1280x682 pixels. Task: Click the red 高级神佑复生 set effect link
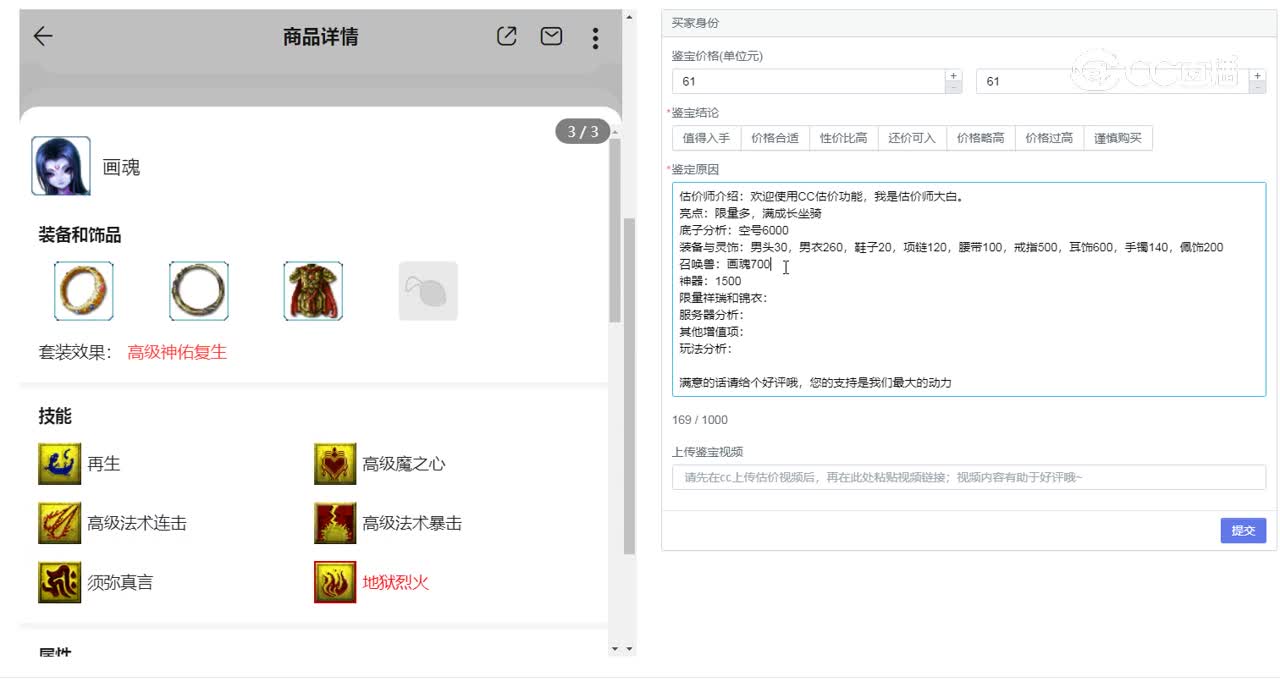click(x=176, y=351)
